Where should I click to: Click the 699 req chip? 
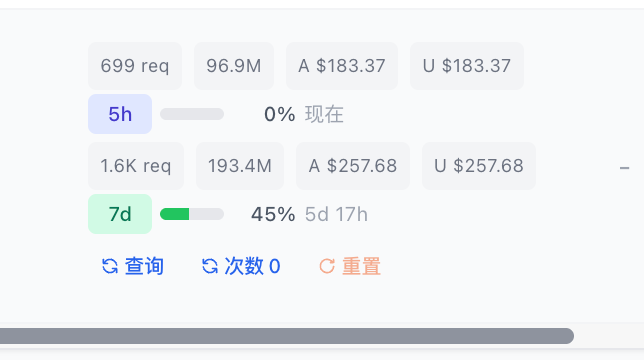tap(135, 66)
